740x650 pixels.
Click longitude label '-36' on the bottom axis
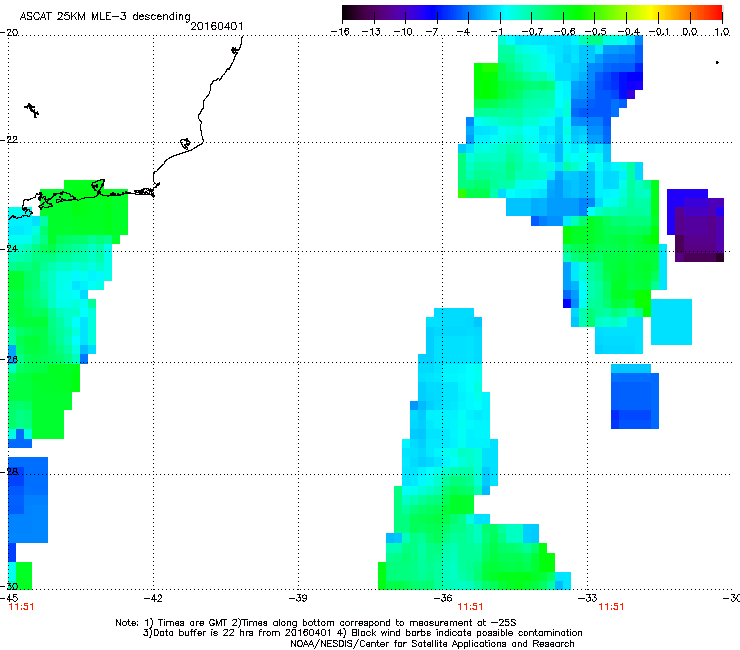[443, 598]
